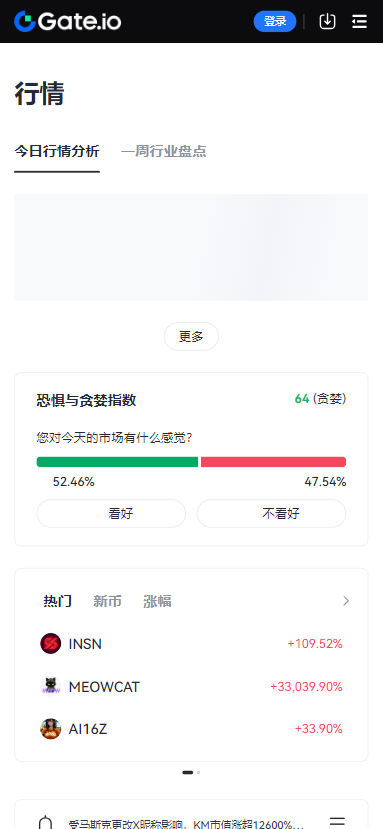The width and height of the screenshot is (383, 829).
Task: Select the 新币 tab
Action: point(107,601)
